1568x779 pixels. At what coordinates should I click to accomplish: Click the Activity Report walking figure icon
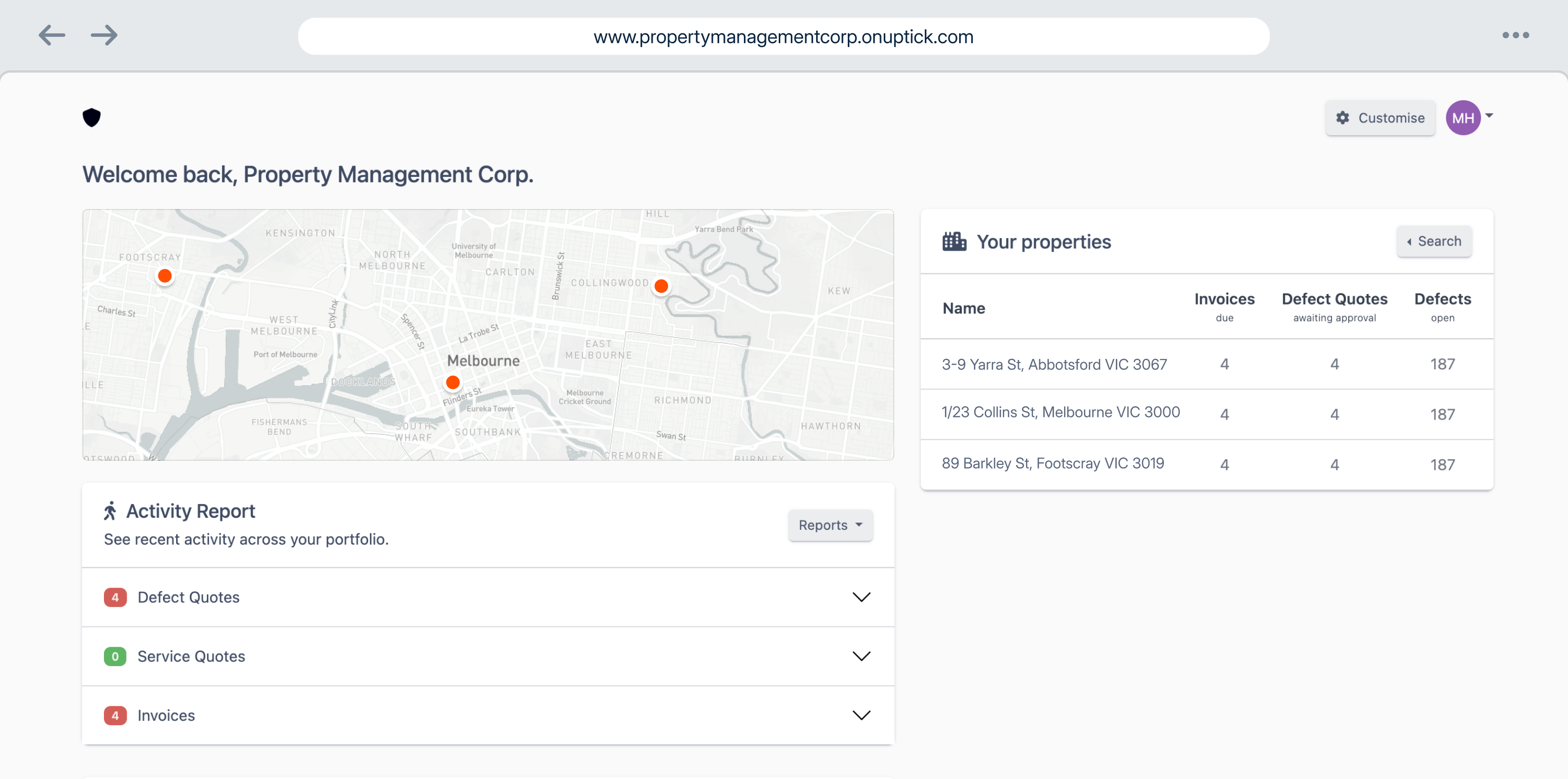pyautogui.click(x=110, y=511)
